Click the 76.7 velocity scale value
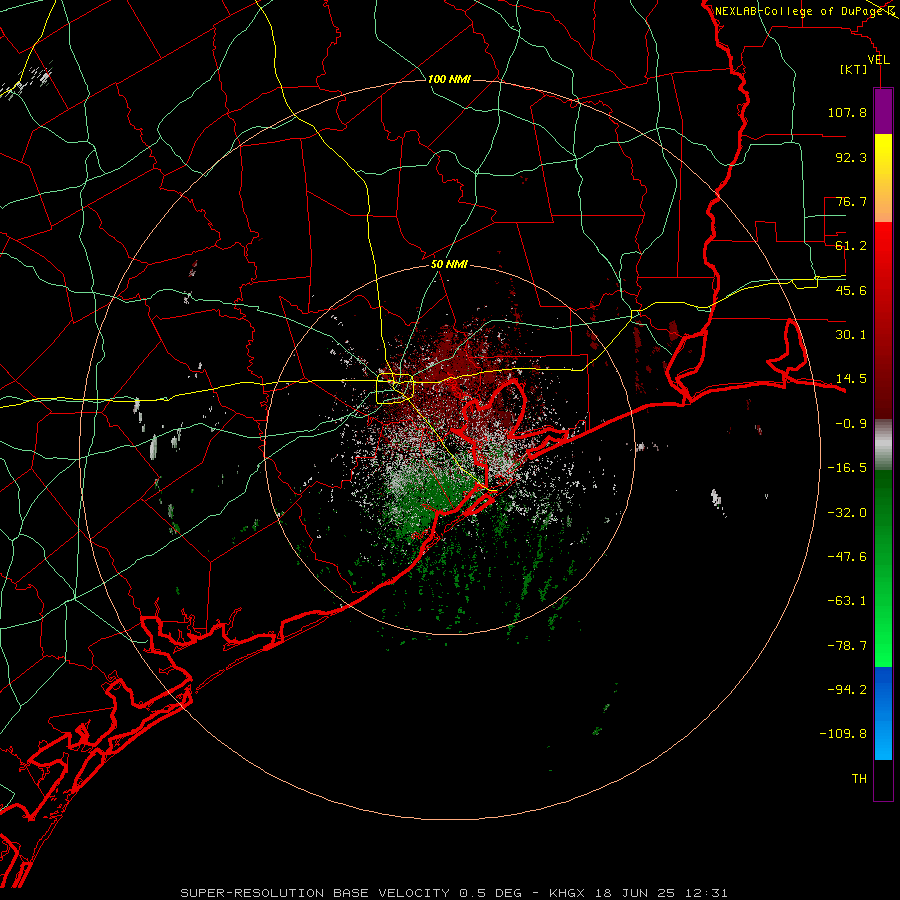The height and width of the screenshot is (900, 900). [851, 201]
